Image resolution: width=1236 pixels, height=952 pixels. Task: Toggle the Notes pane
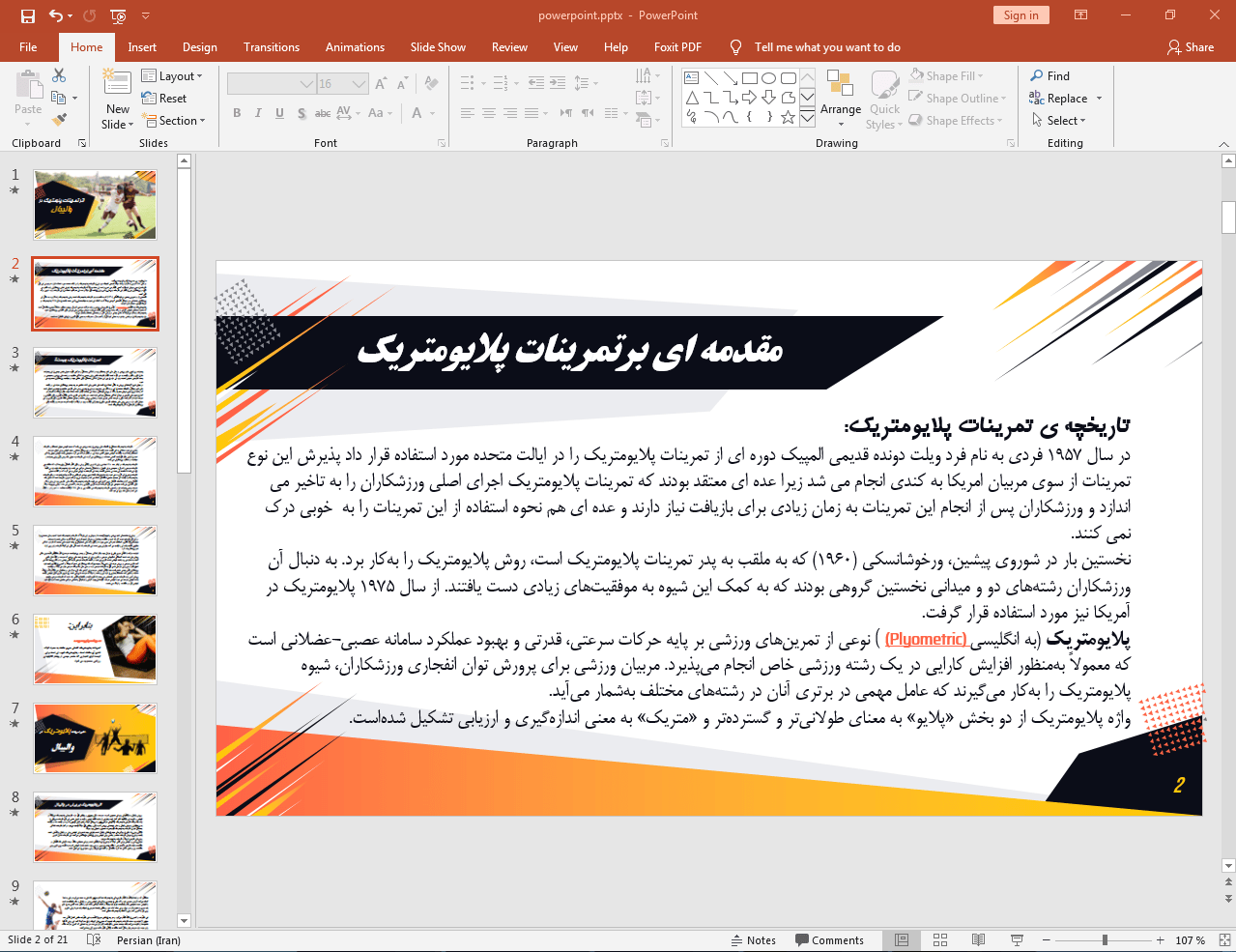[x=753, y=940]
